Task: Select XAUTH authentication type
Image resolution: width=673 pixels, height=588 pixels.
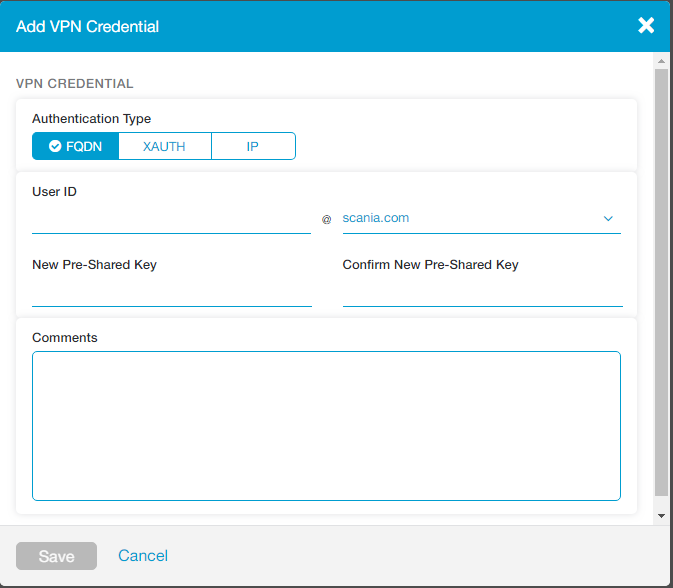Action: coord(165,146)
